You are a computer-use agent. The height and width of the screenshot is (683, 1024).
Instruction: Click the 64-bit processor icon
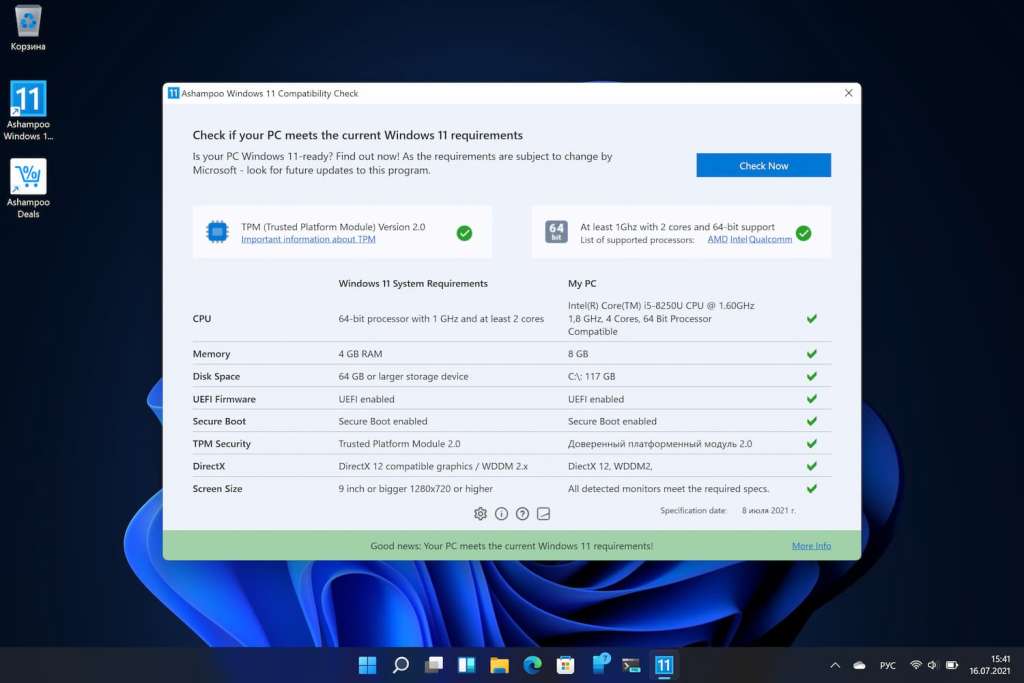coord(556,232)
